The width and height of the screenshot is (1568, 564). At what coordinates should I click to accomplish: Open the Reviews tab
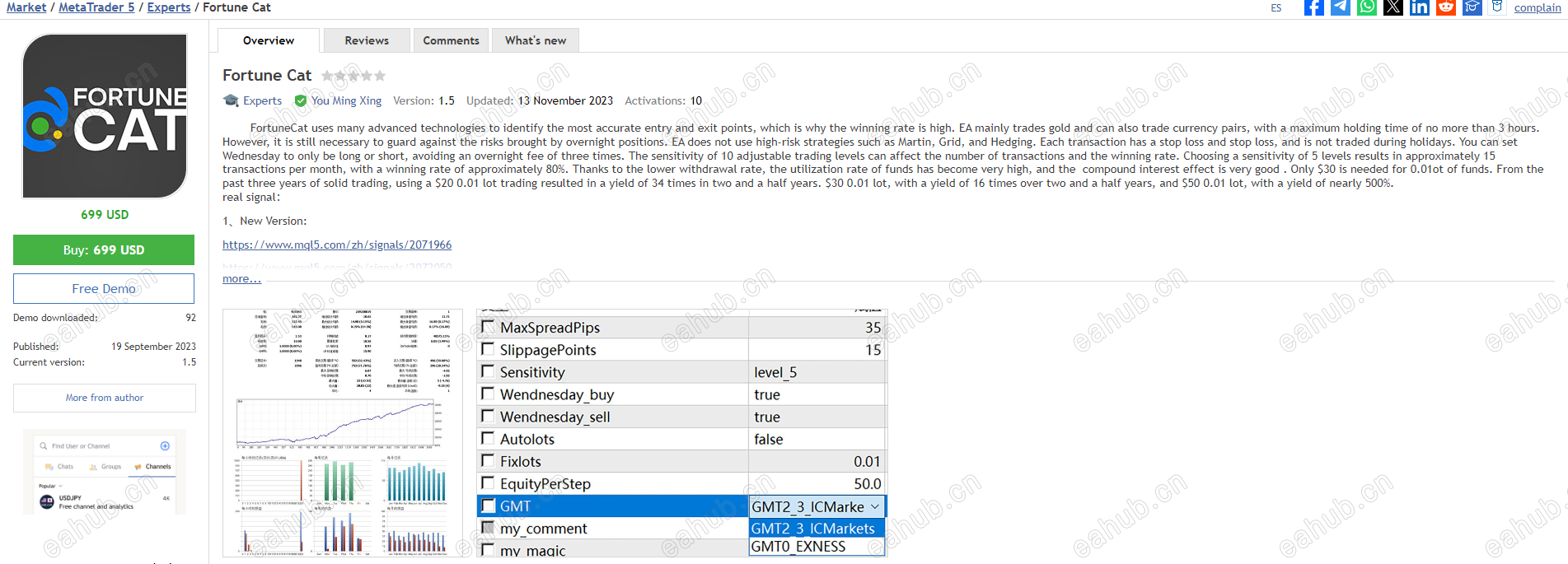367,40
